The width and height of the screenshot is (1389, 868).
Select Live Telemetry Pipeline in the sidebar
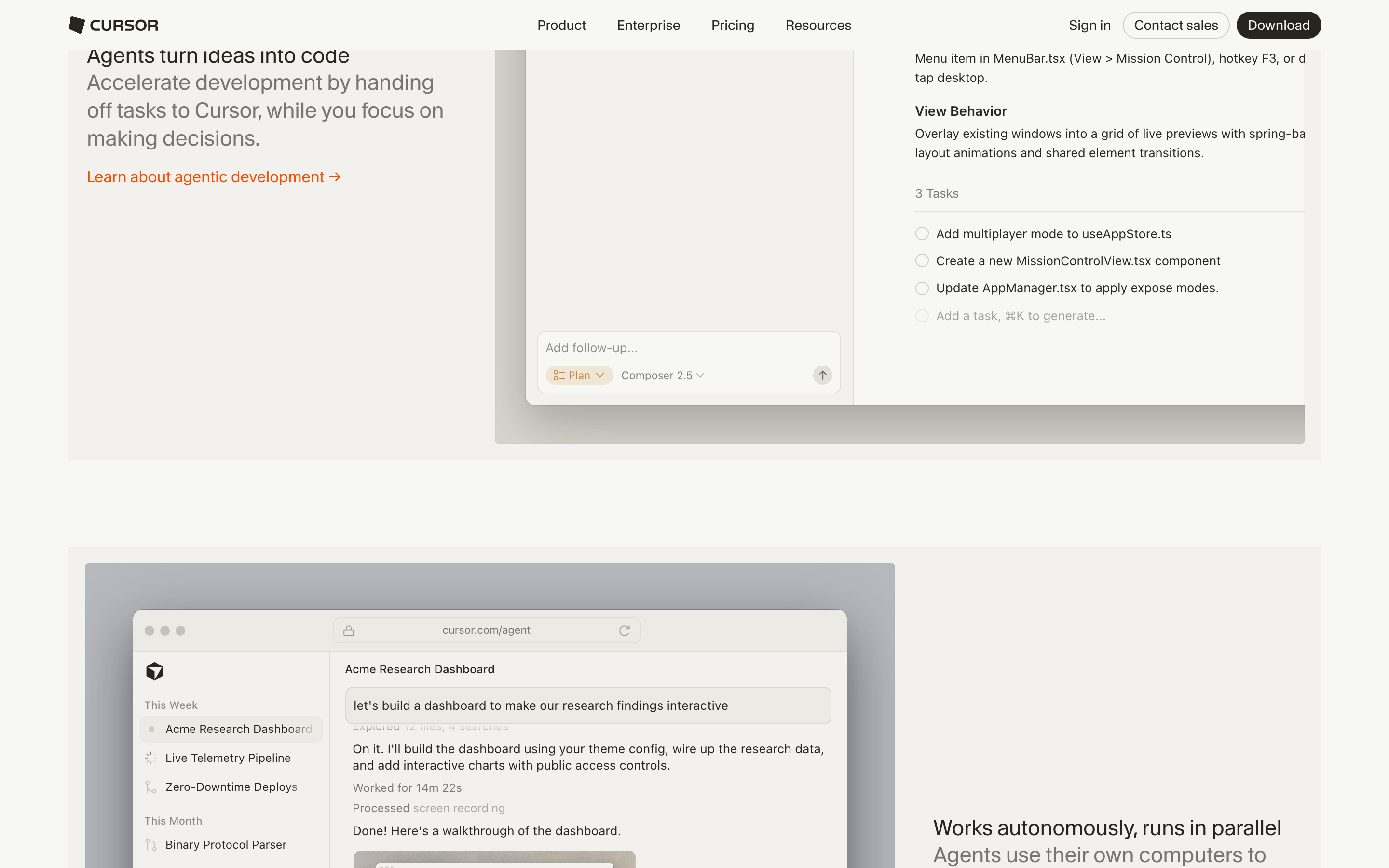tap(231, 758)
